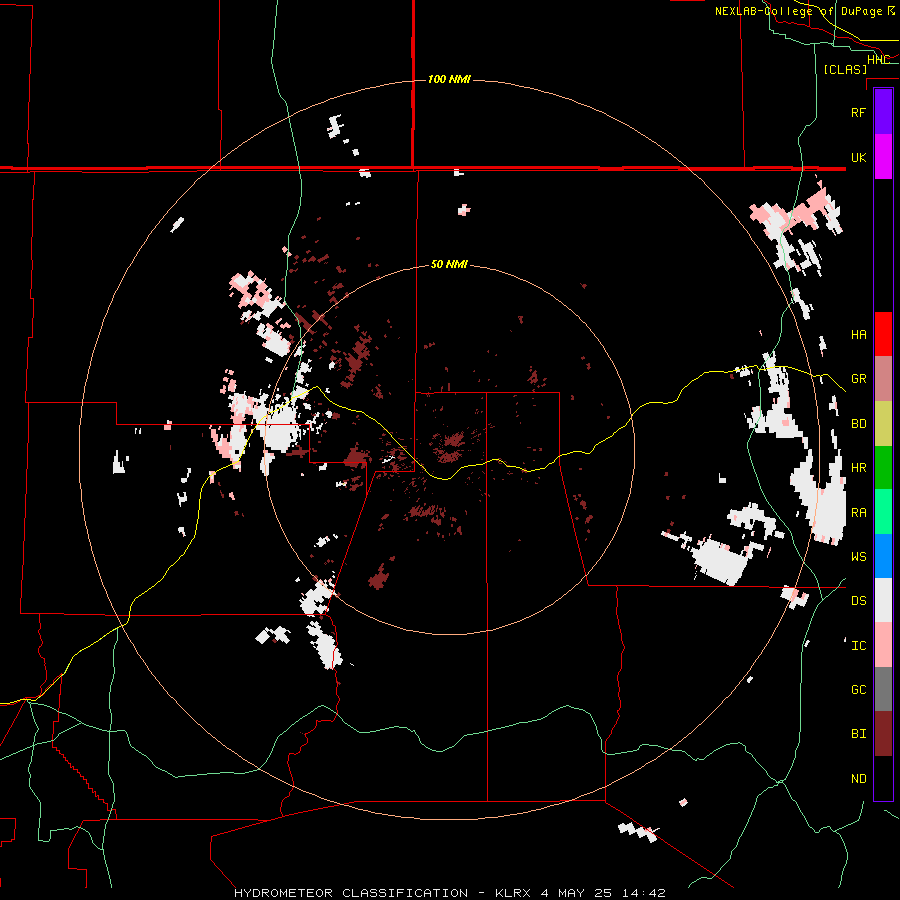The height and width of the screenshot is (900, 900).
Task: Select the IC pink legend swatch
Action: point(883,645)
